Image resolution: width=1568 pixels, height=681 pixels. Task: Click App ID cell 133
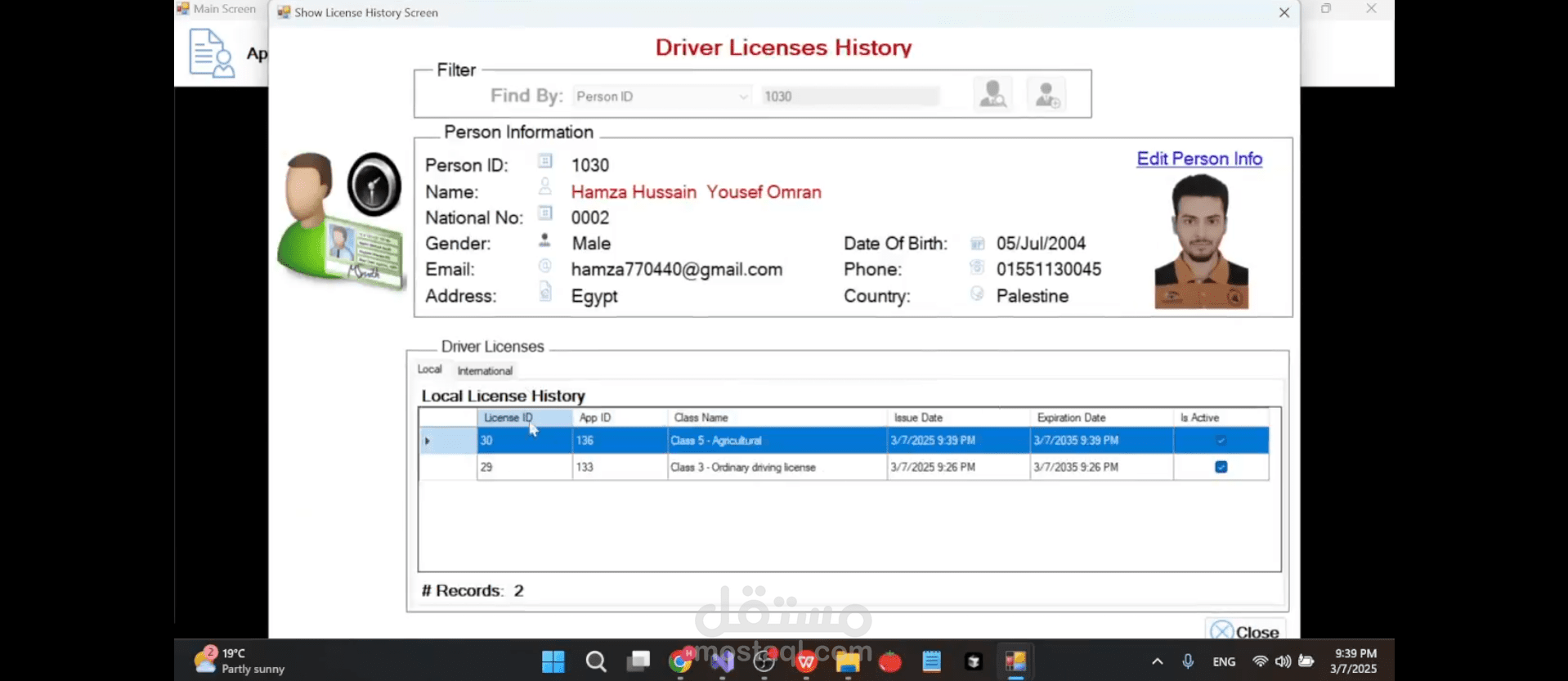[620, 468]
